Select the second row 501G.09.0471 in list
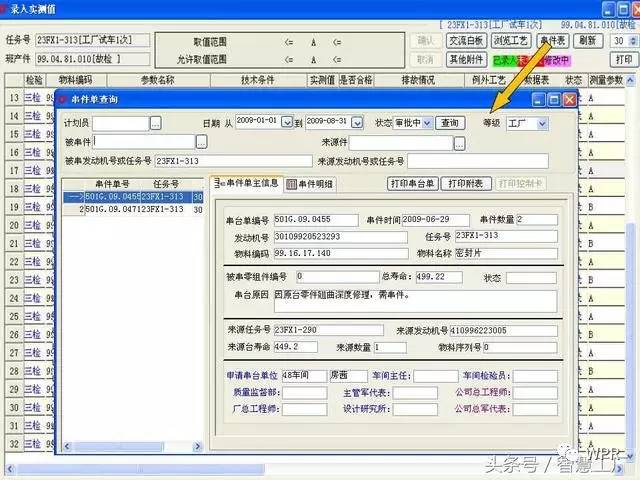 pyautogui.click(x=133, y=210)
